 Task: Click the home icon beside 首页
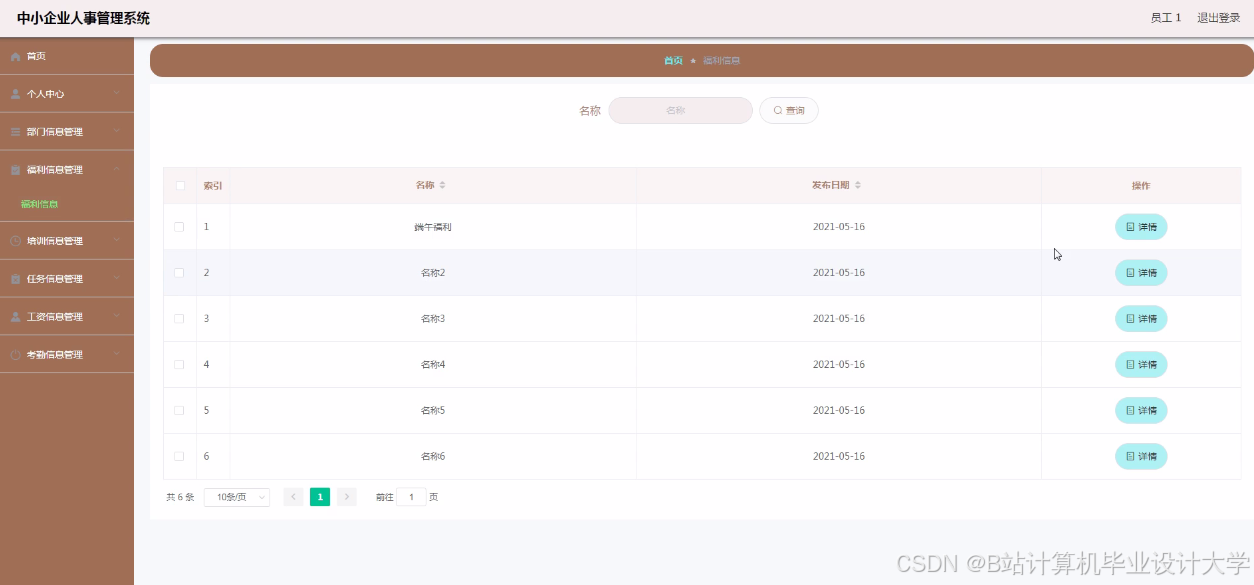(15, 56)
